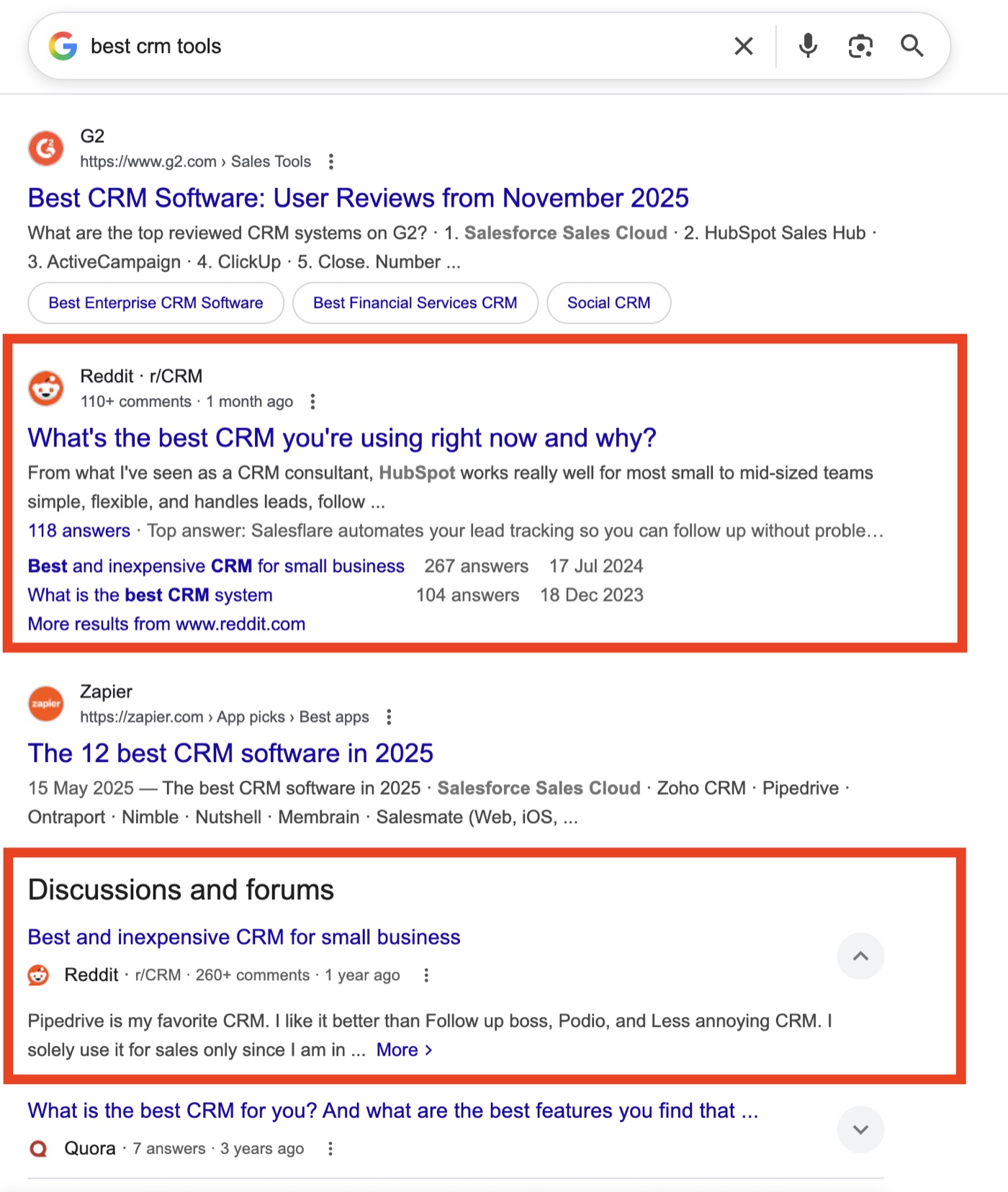Open 'The 12 best CRM software in 2025'

pos(230,753)
